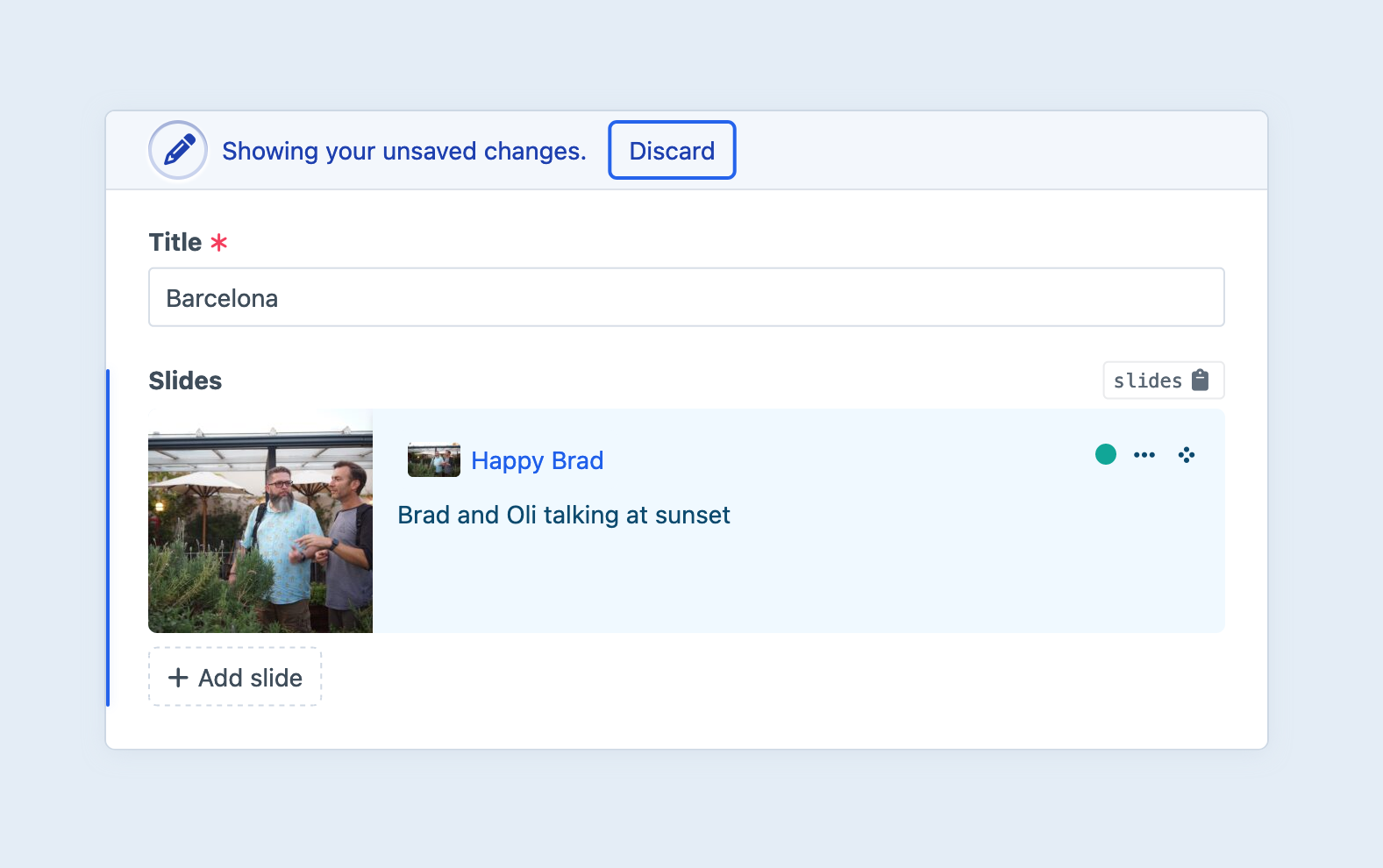The width and height of the screenshot is (1383, 868).
Task: Click the slide drag handle icon
Action: 1187,454
